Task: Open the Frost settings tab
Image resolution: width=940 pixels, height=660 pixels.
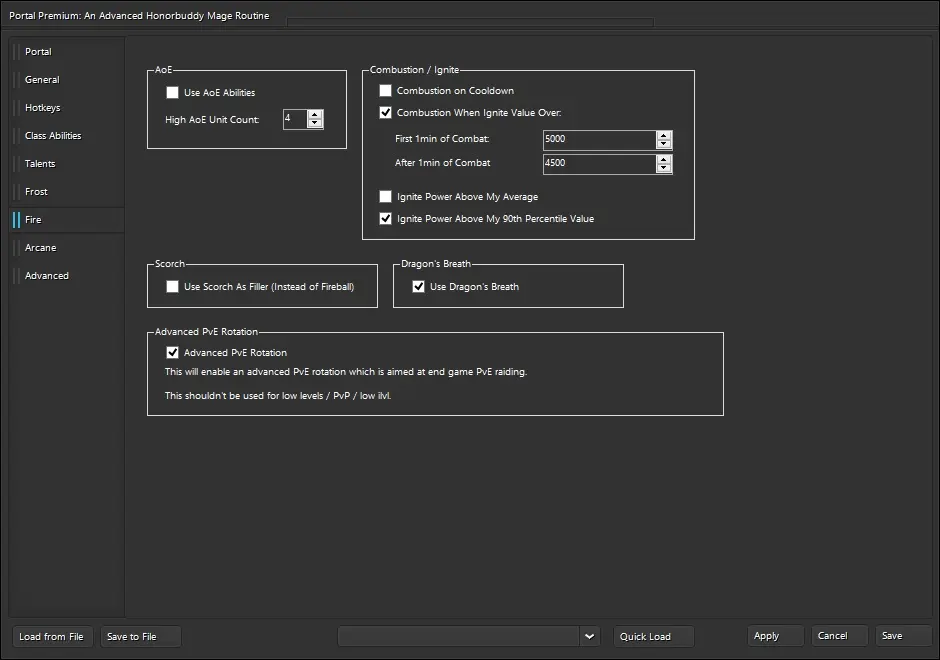Action: coord(67,192)
